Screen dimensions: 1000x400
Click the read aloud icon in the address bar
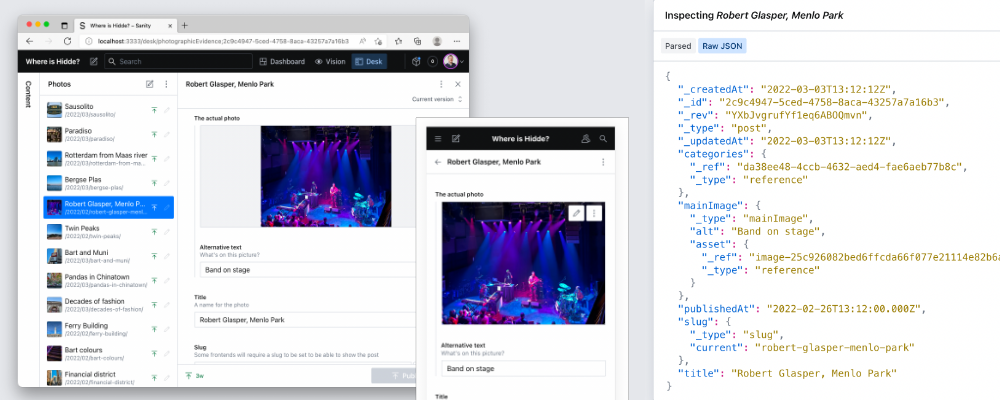click(x=362, y=41)
